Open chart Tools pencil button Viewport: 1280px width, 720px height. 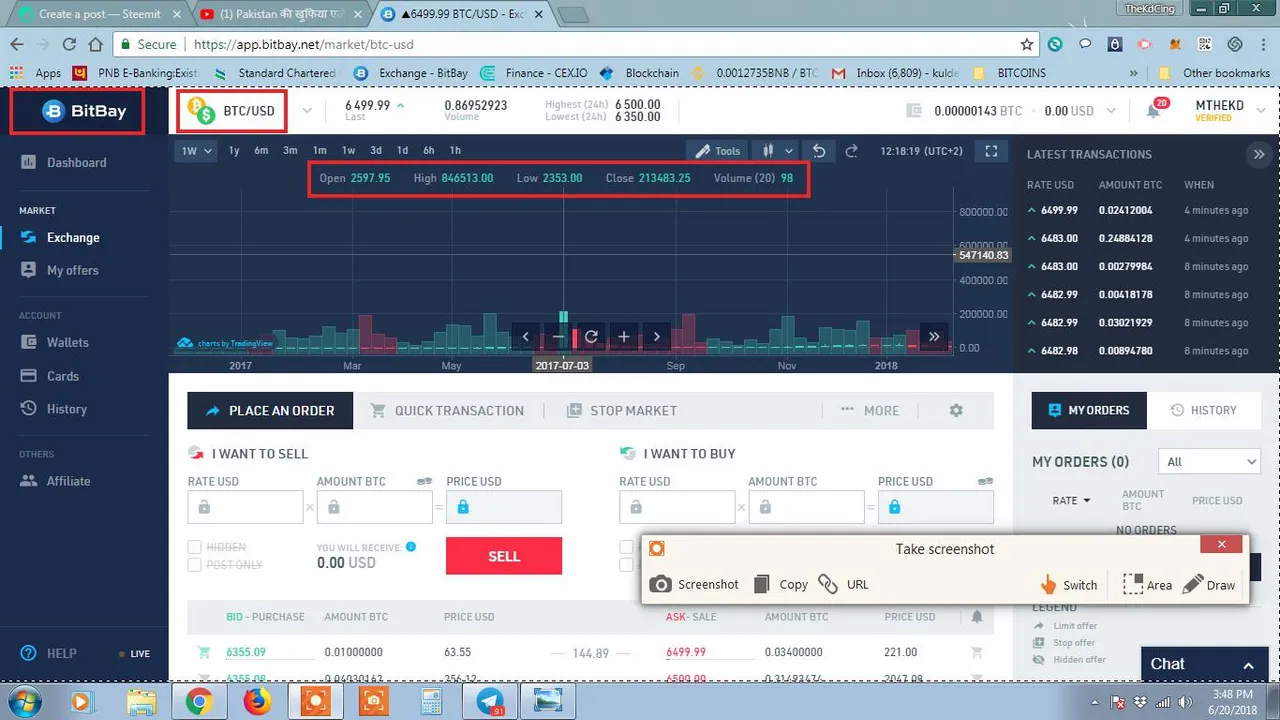tap(718, 151)
